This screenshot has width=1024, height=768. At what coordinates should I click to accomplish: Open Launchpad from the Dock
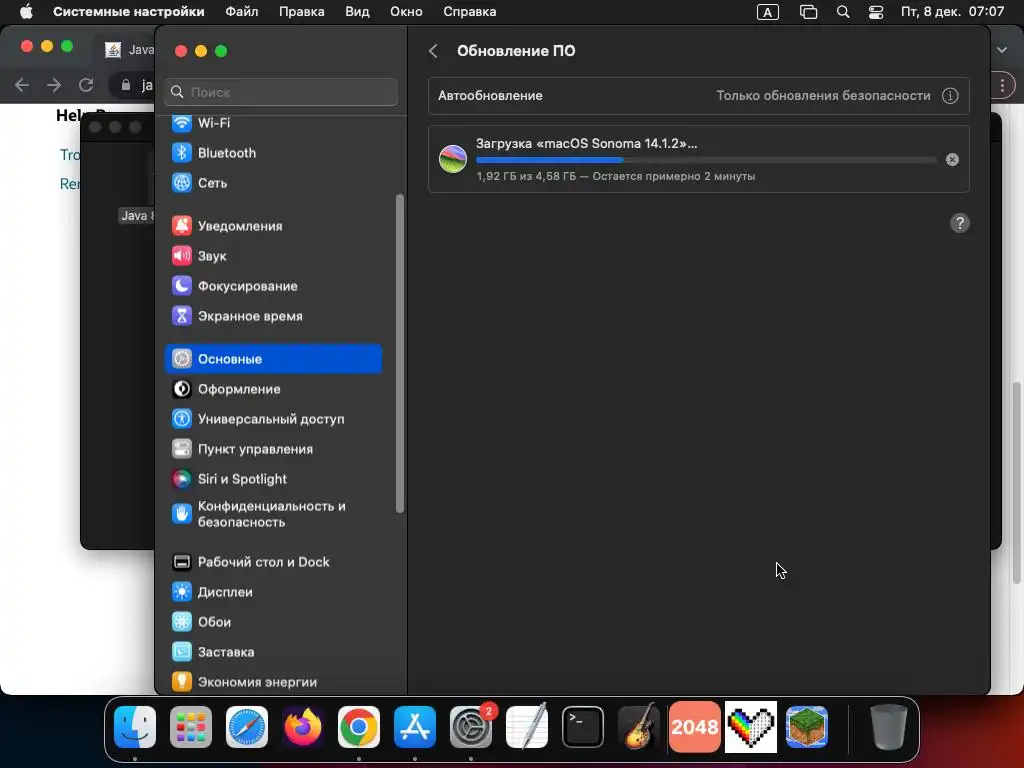click(x=191, y=727)
